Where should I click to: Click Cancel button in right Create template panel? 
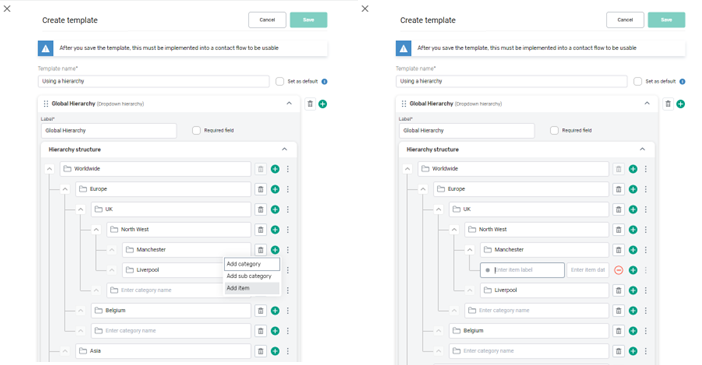click(x=625, y=20)
